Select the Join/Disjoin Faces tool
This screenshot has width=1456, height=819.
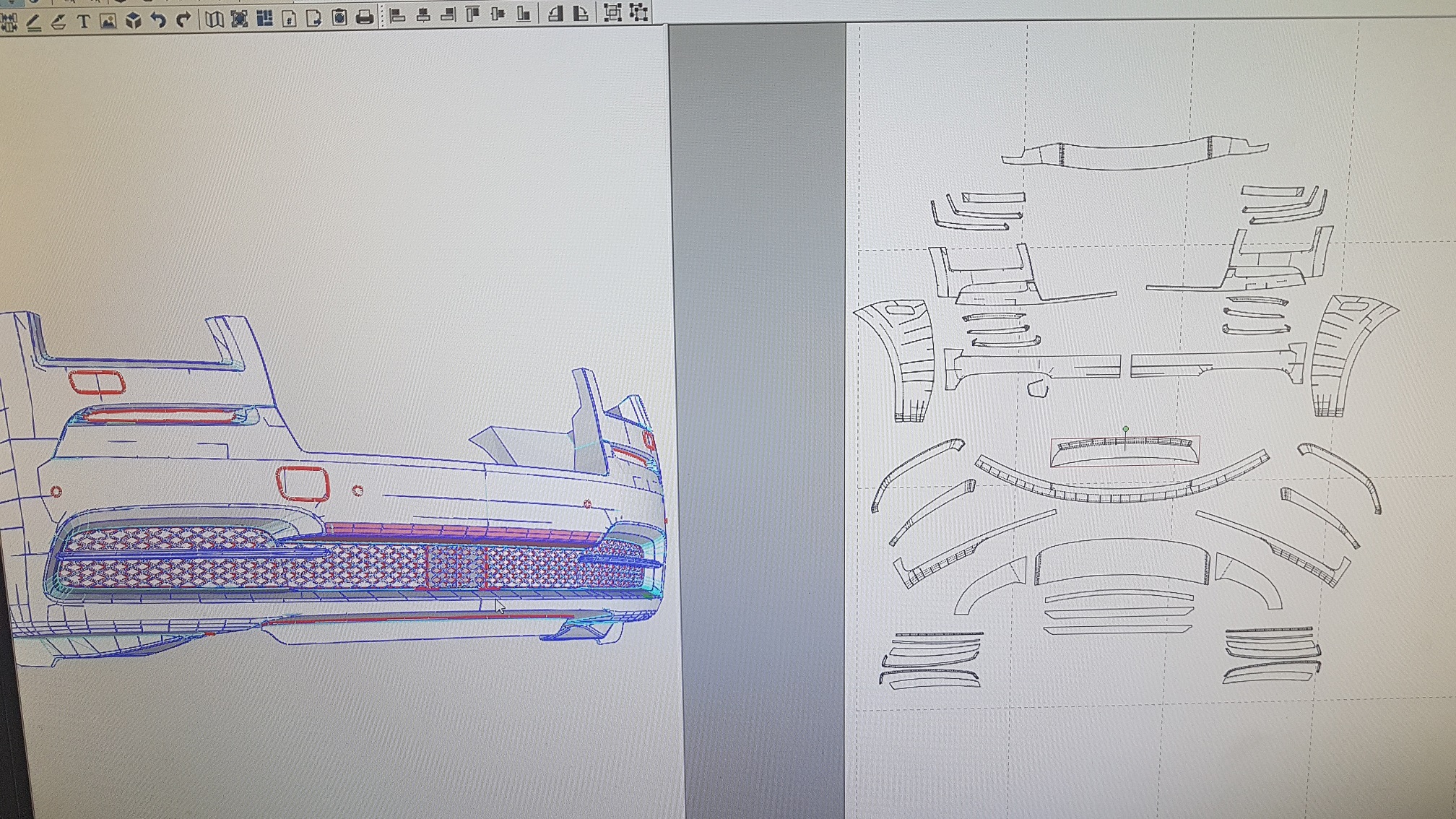point(9,22)
